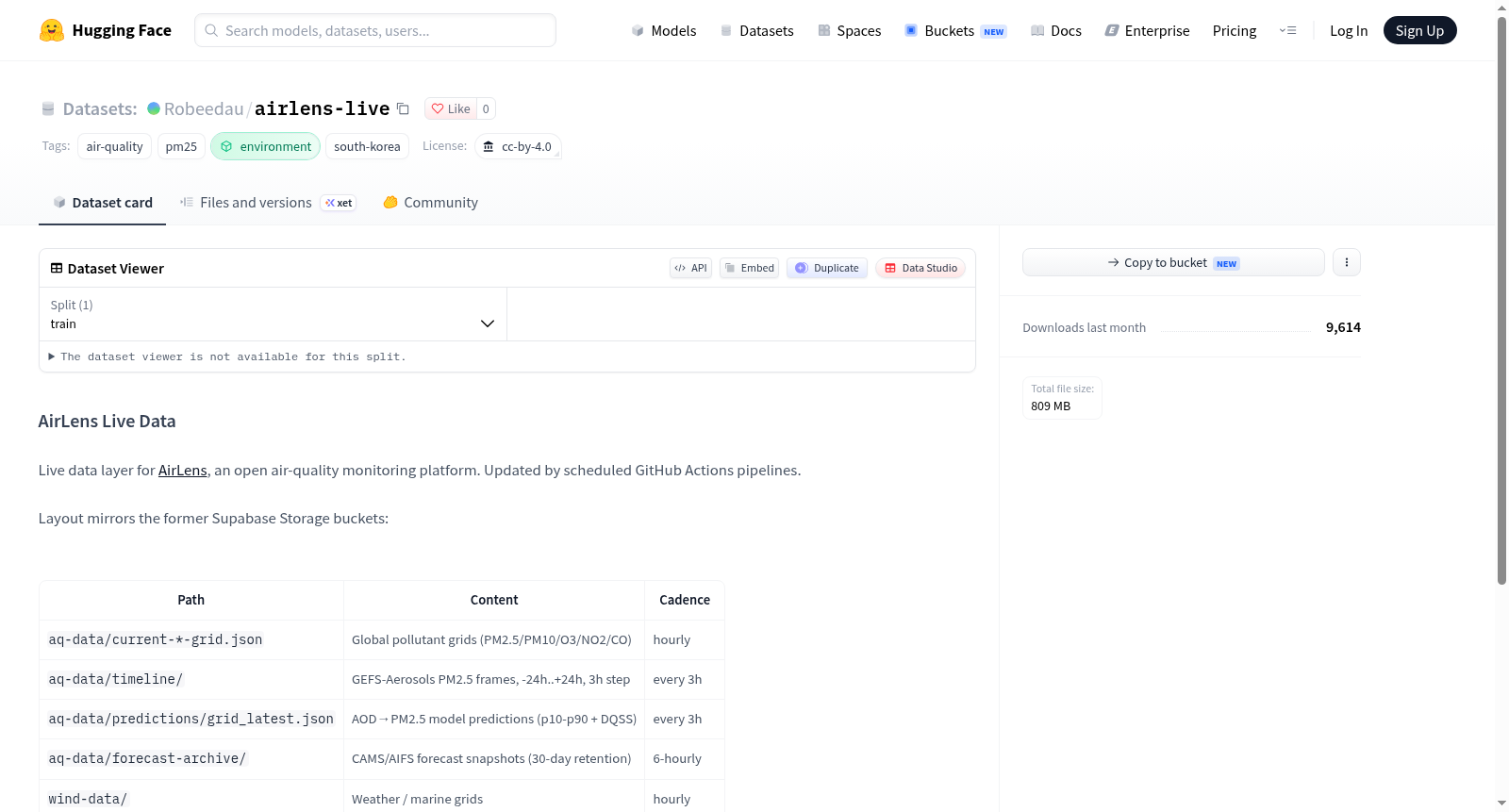The height and width of the screenshot is (812, 1509).
Task: Click the API button
Action: pos(690,268)
